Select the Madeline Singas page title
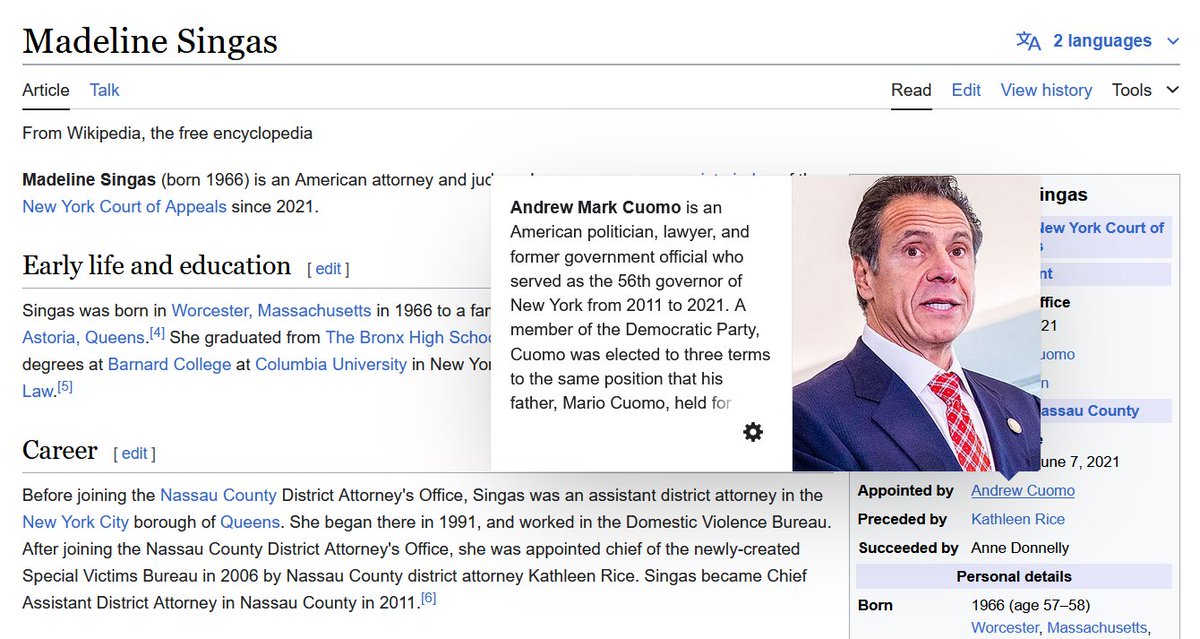The width and height of the screenshot is (1200, 639). click(150, 41)
